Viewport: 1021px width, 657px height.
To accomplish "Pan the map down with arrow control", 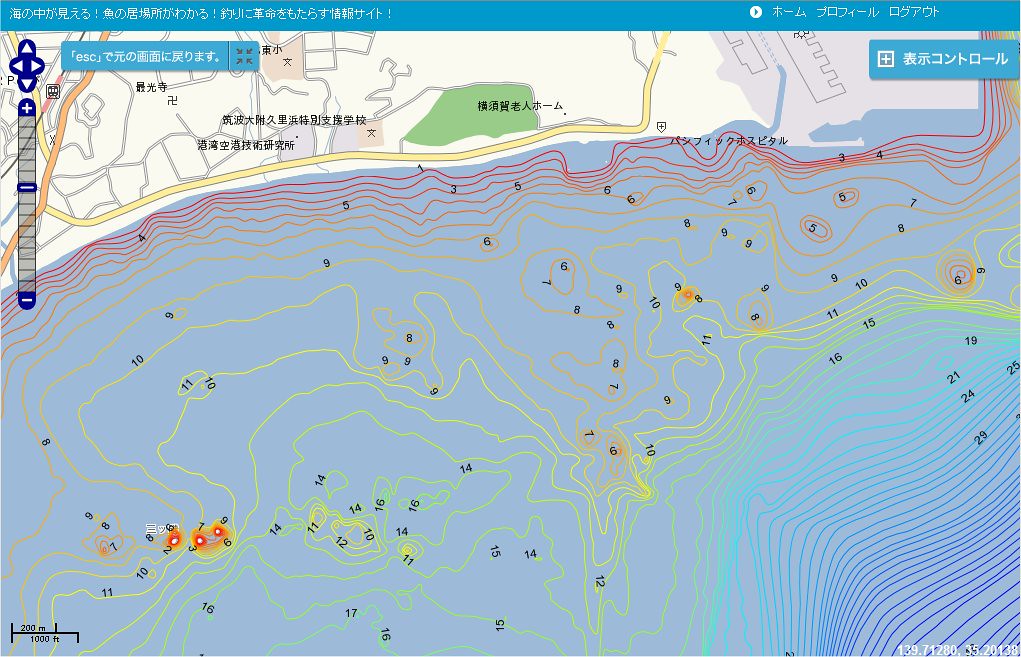I will click(27, 84).
